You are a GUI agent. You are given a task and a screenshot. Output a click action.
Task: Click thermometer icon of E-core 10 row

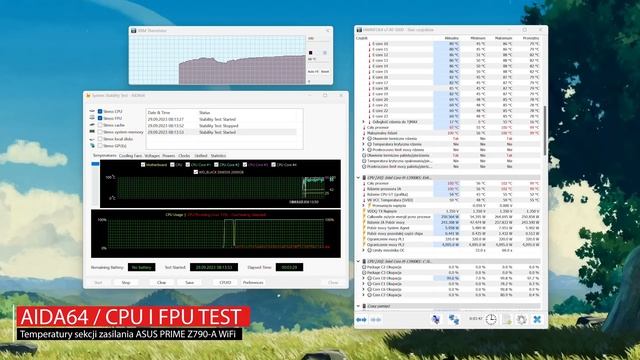click(x=370, y=44)
